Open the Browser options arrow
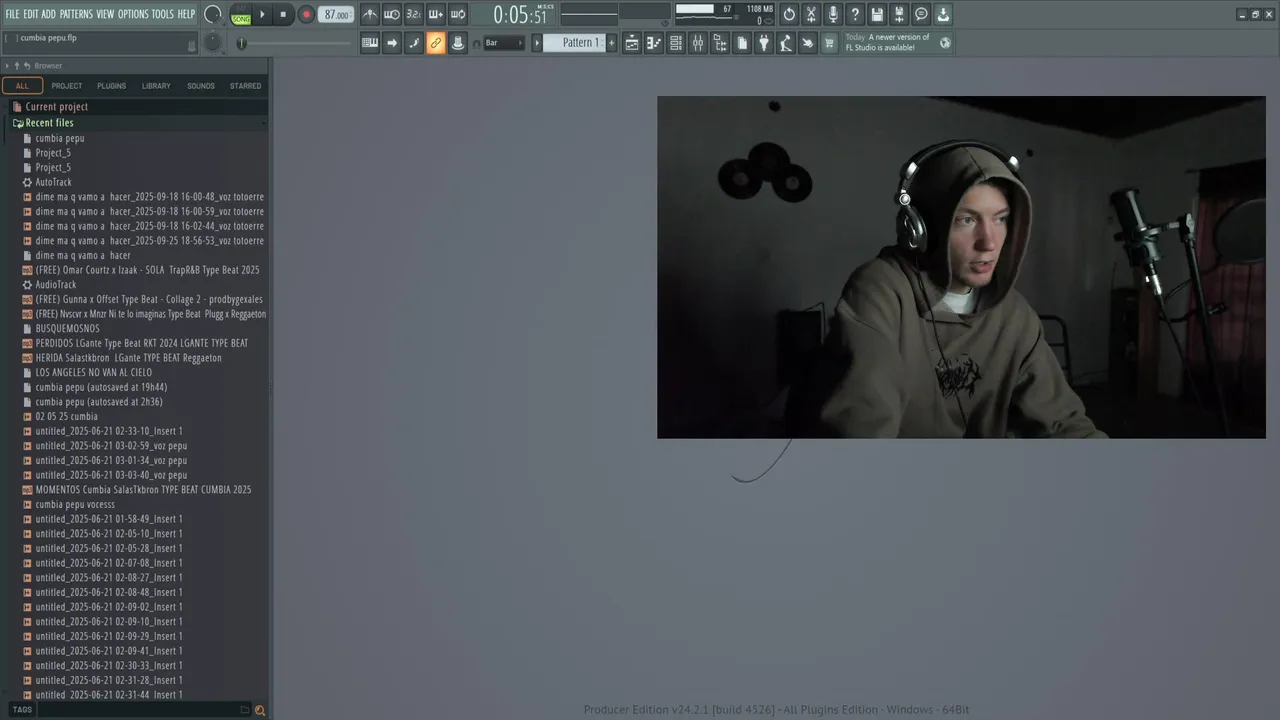 tap(7, 66)
